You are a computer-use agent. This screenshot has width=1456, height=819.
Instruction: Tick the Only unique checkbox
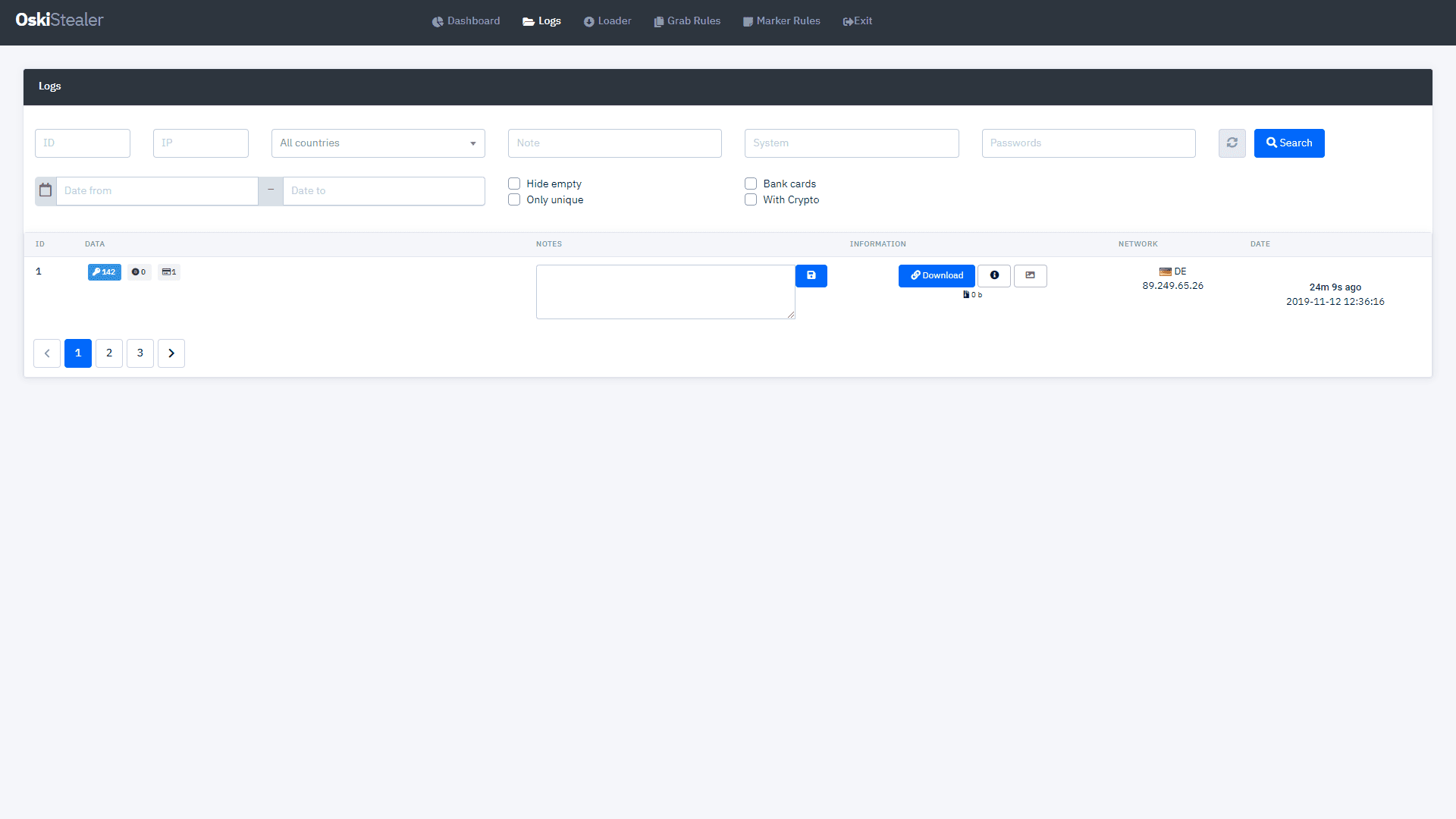tap(514, 200)
